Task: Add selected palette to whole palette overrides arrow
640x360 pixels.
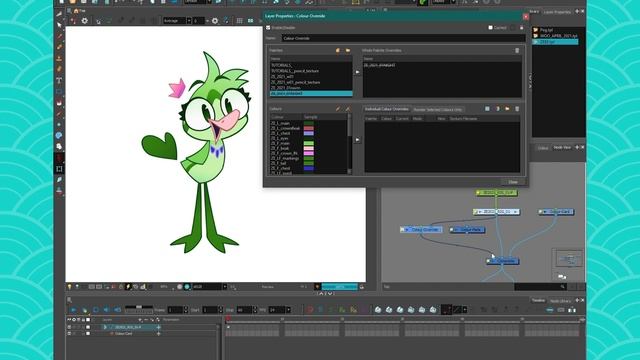Action: click(358, 72)
